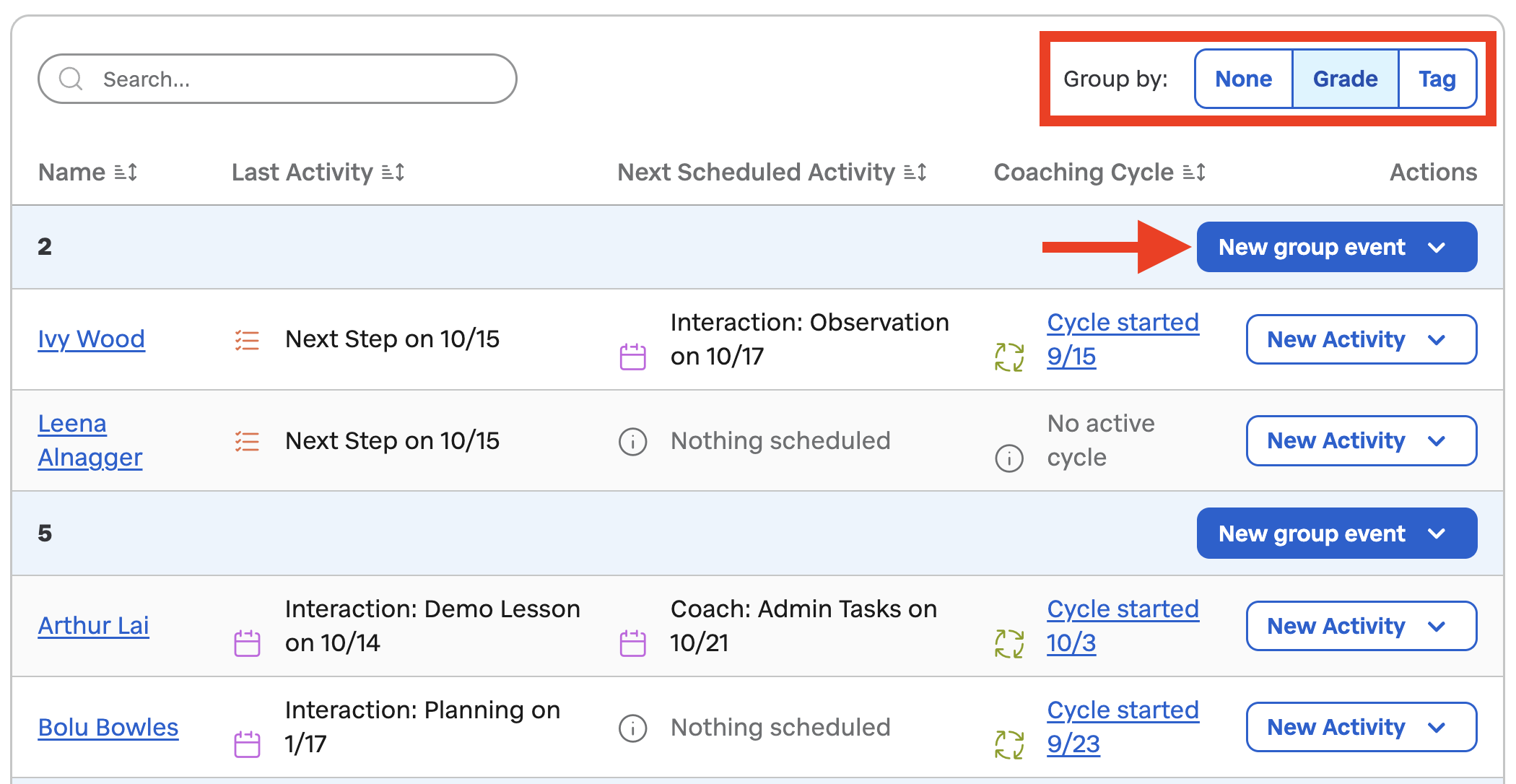Select Grade grouping option
This screenshot has width=1516, height=784.
[x=1345, y=79]
